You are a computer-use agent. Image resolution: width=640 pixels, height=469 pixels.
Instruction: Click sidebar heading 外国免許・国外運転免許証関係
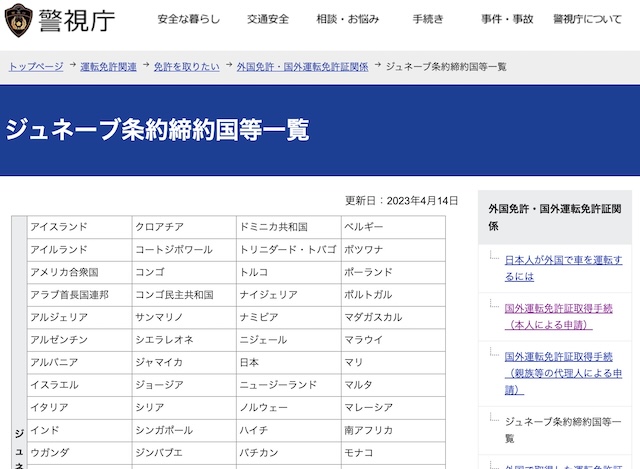point(555,217)
